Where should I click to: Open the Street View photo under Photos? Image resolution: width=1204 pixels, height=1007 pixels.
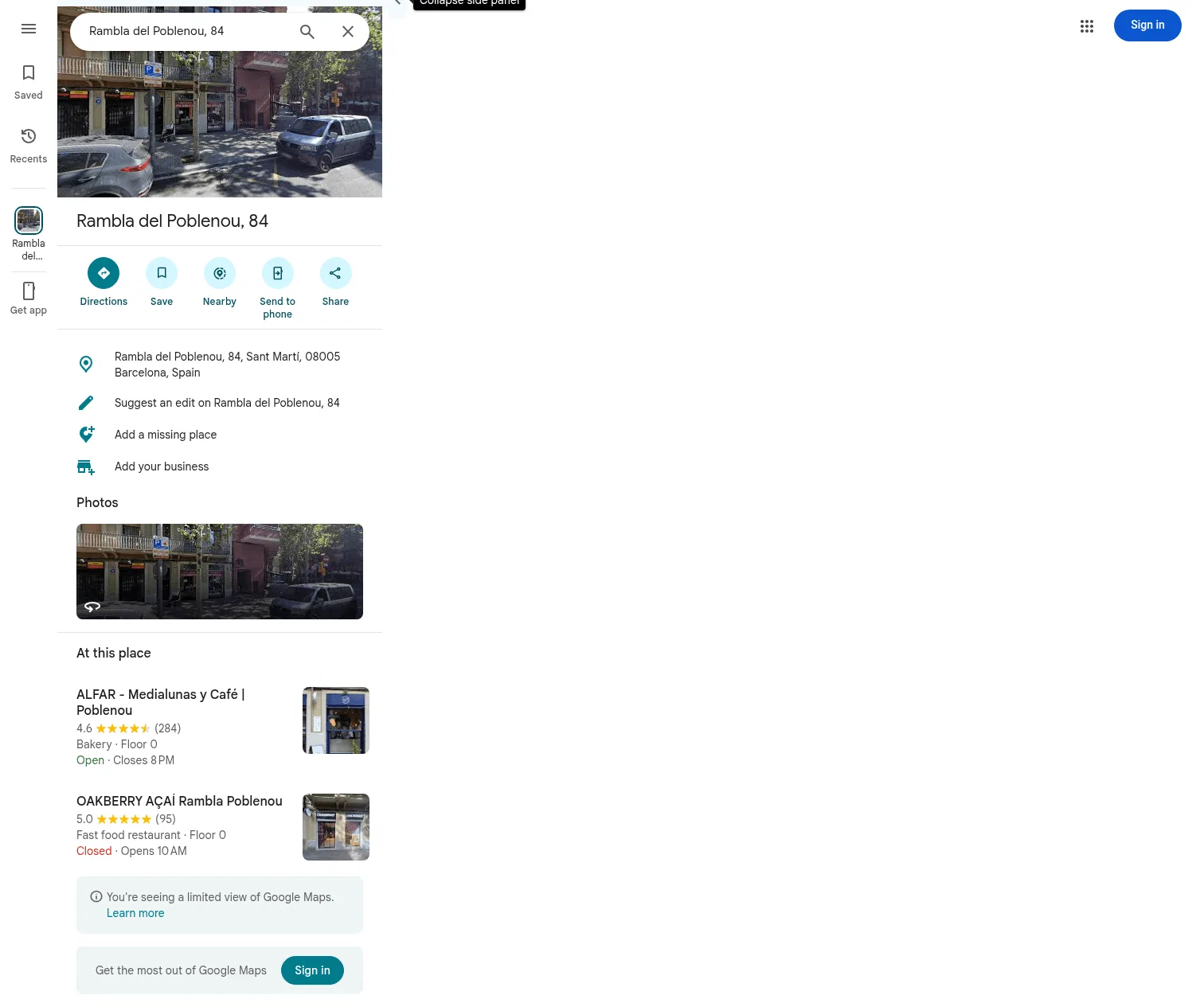point(220,572)
